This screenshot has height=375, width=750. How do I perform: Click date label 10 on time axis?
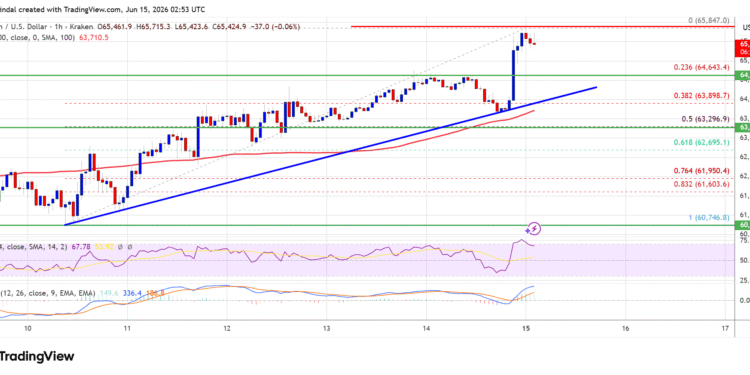[x=27, y=329]
